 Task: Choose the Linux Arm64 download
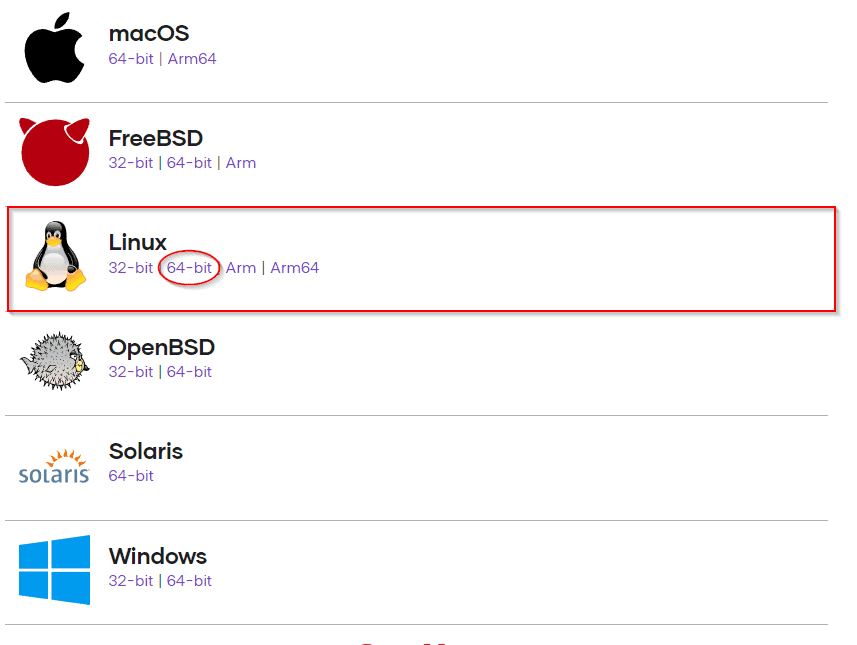295,268
